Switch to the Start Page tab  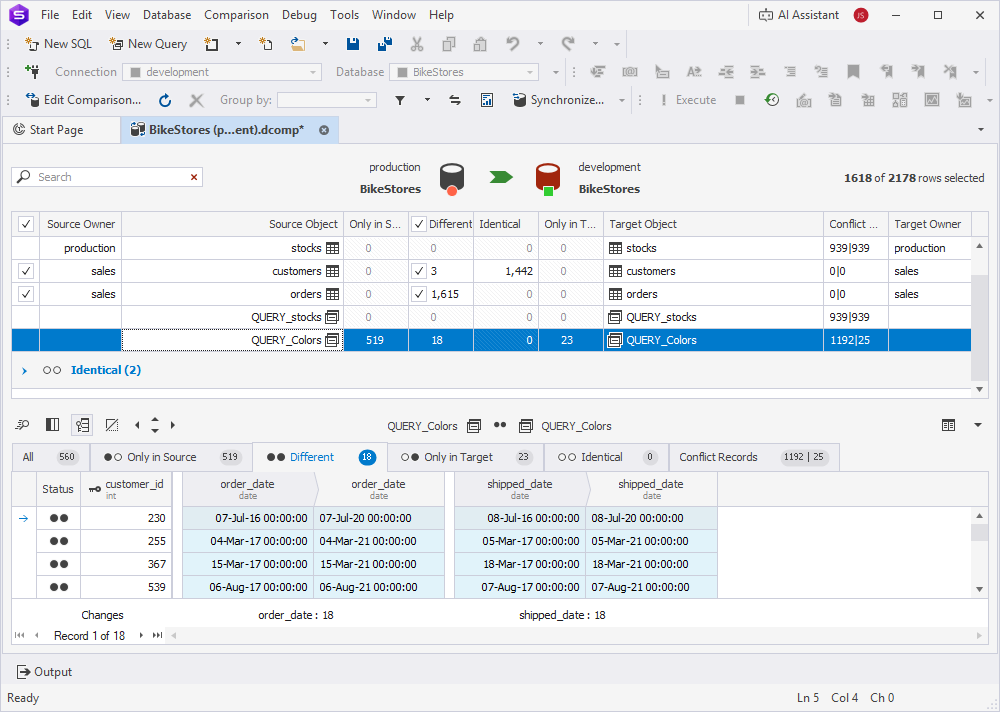click(x=61, y=129)
